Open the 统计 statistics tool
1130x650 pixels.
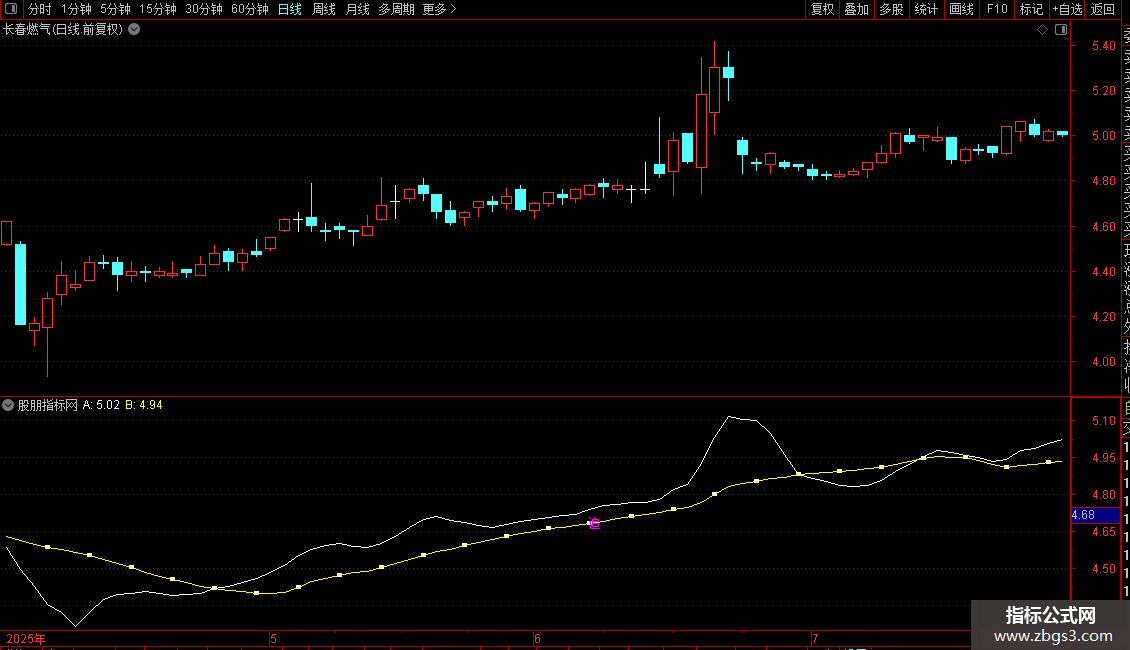[926, 9]
